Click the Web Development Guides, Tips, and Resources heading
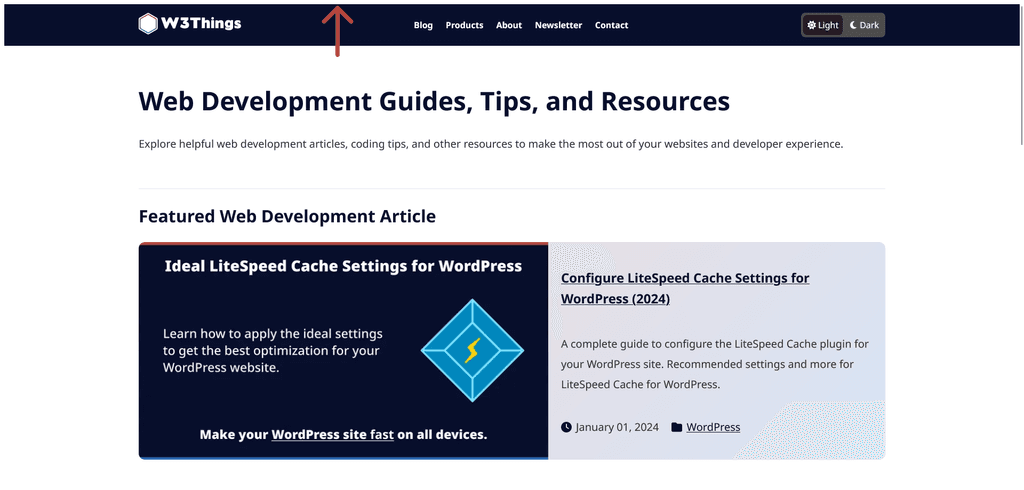Viewport: 1024px width, 490px height. pyautogui.click(x=434, y=101)
